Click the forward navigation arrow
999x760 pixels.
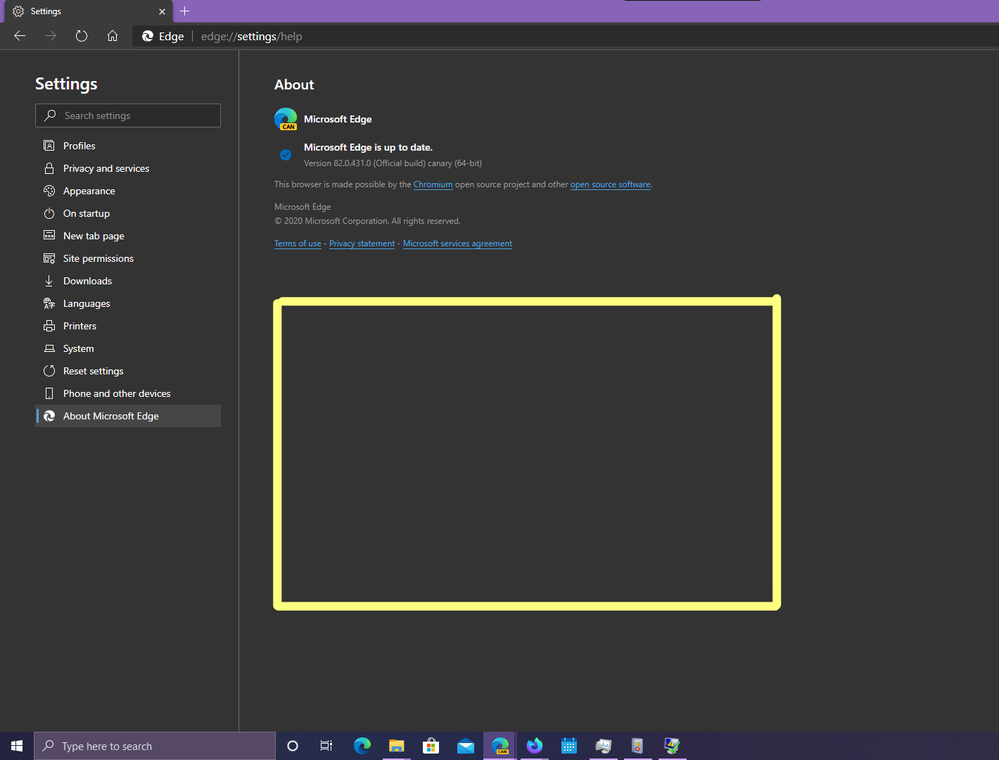click(x=50, y=36)
